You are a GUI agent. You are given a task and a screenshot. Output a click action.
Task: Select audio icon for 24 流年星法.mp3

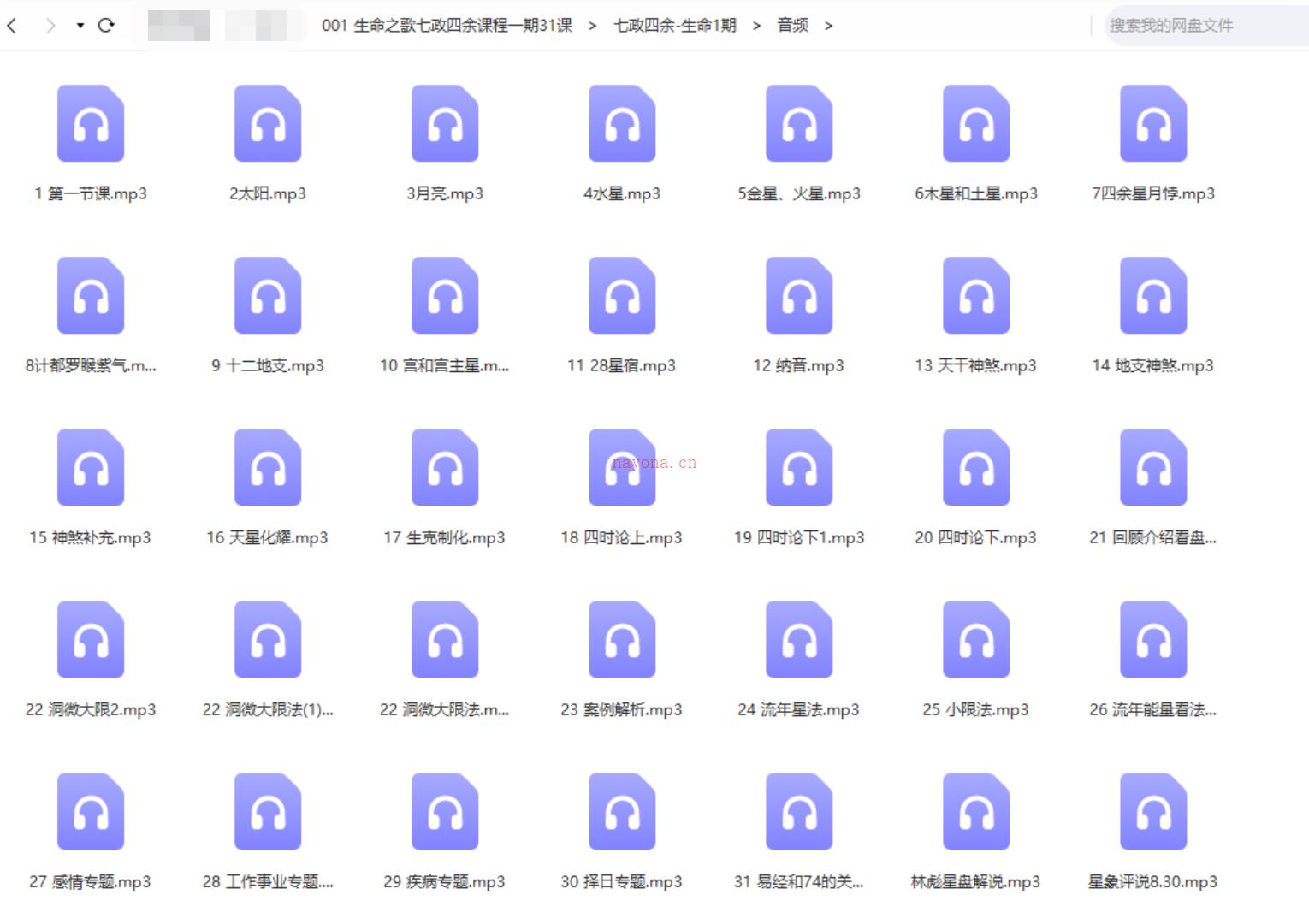pos(799,639)
